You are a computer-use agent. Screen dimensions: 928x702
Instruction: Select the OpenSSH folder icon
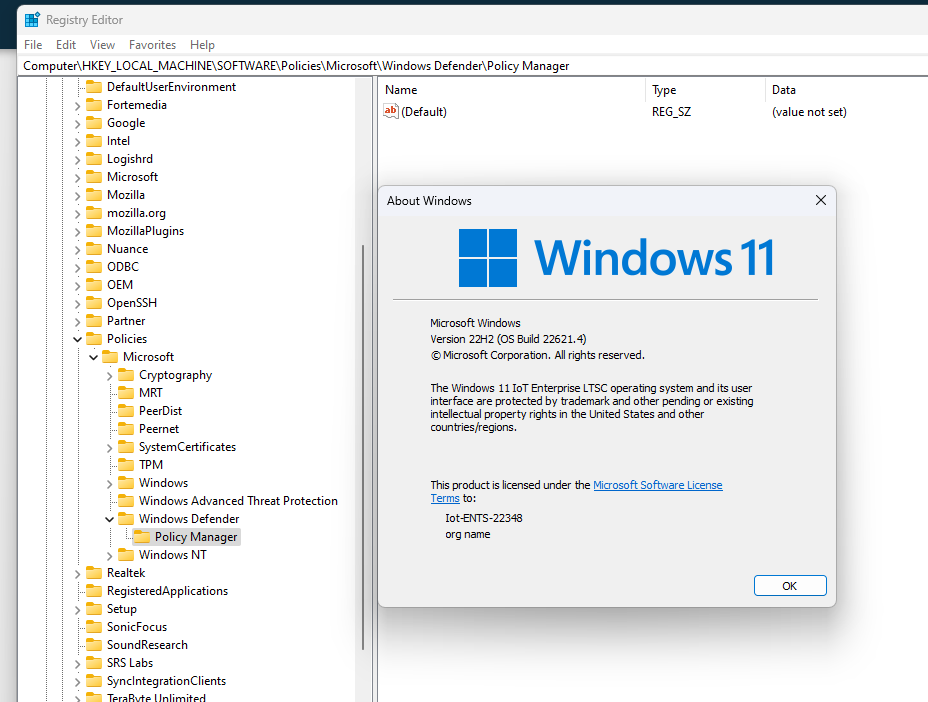tap(94, 302)
